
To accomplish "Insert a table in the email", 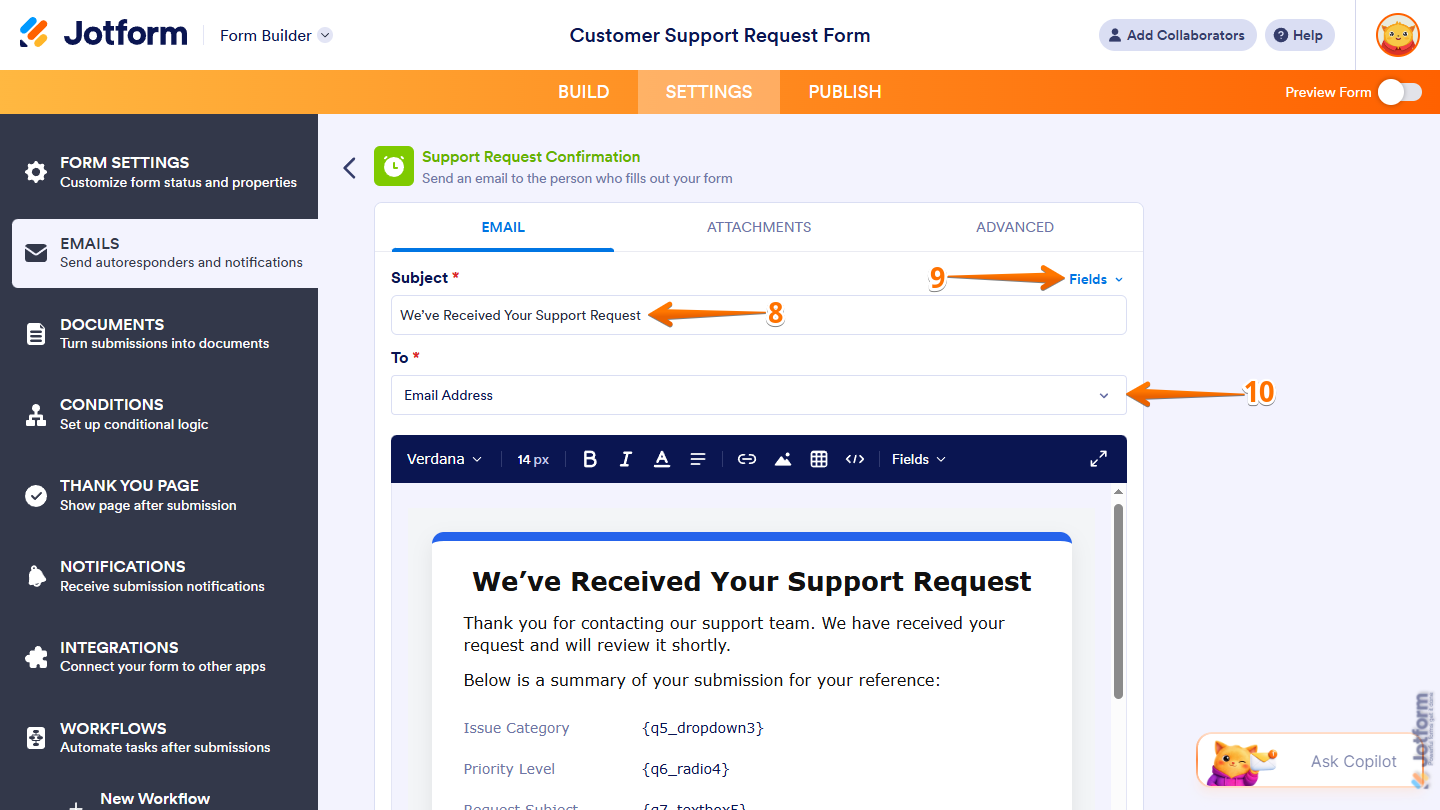I will click(819, 459).
